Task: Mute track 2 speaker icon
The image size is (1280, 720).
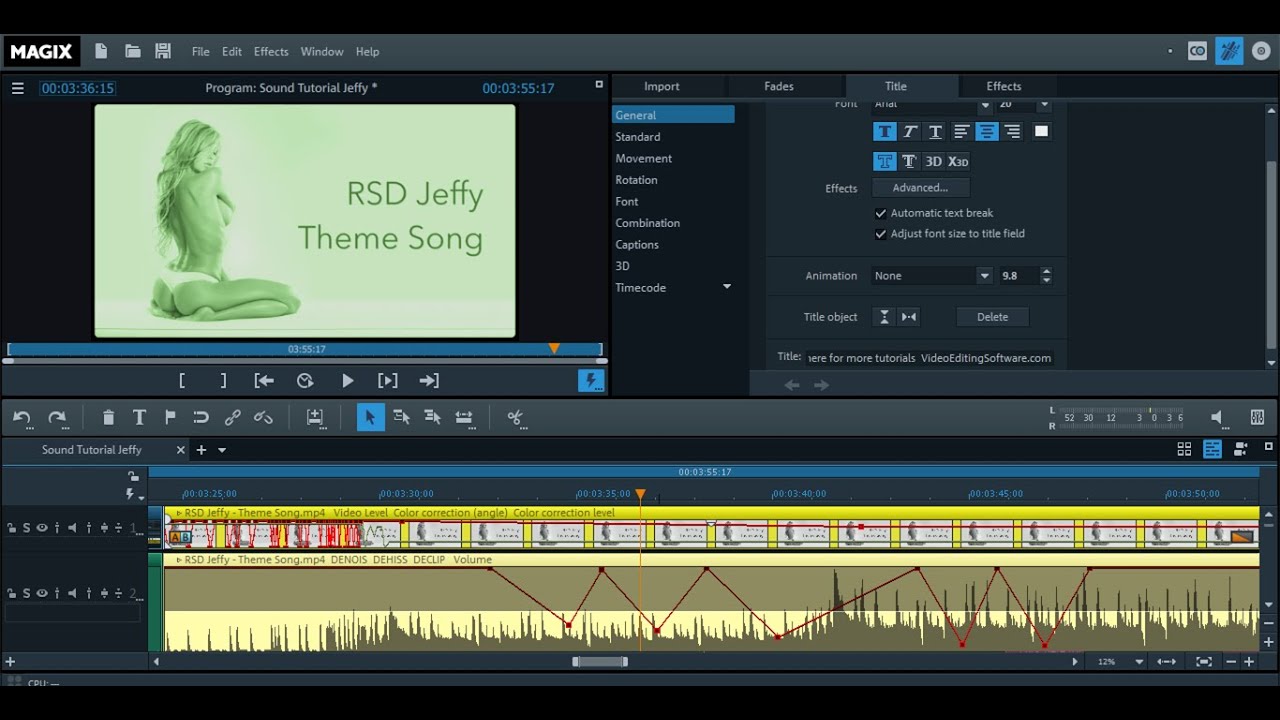Action: point(73,593)
